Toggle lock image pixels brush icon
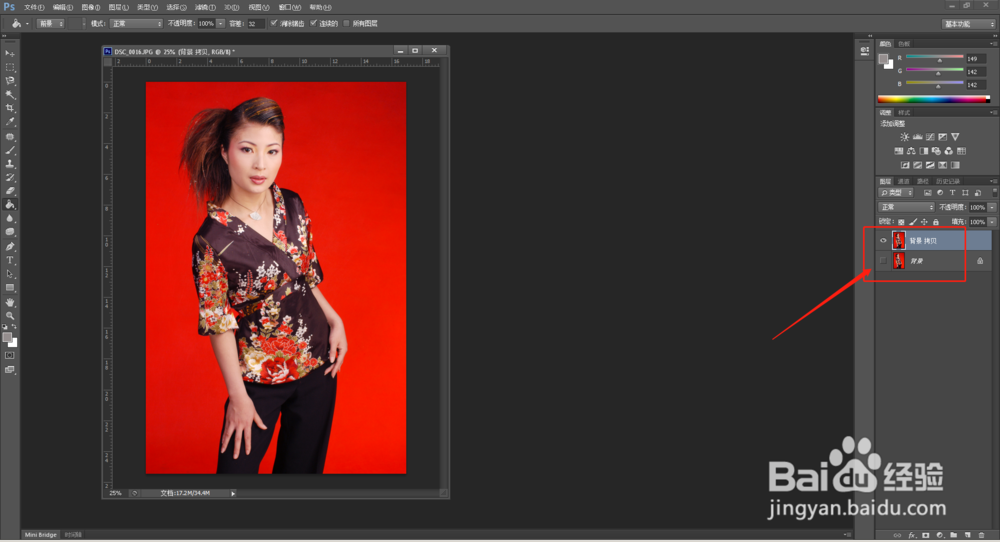 click(x=913, y=222)
